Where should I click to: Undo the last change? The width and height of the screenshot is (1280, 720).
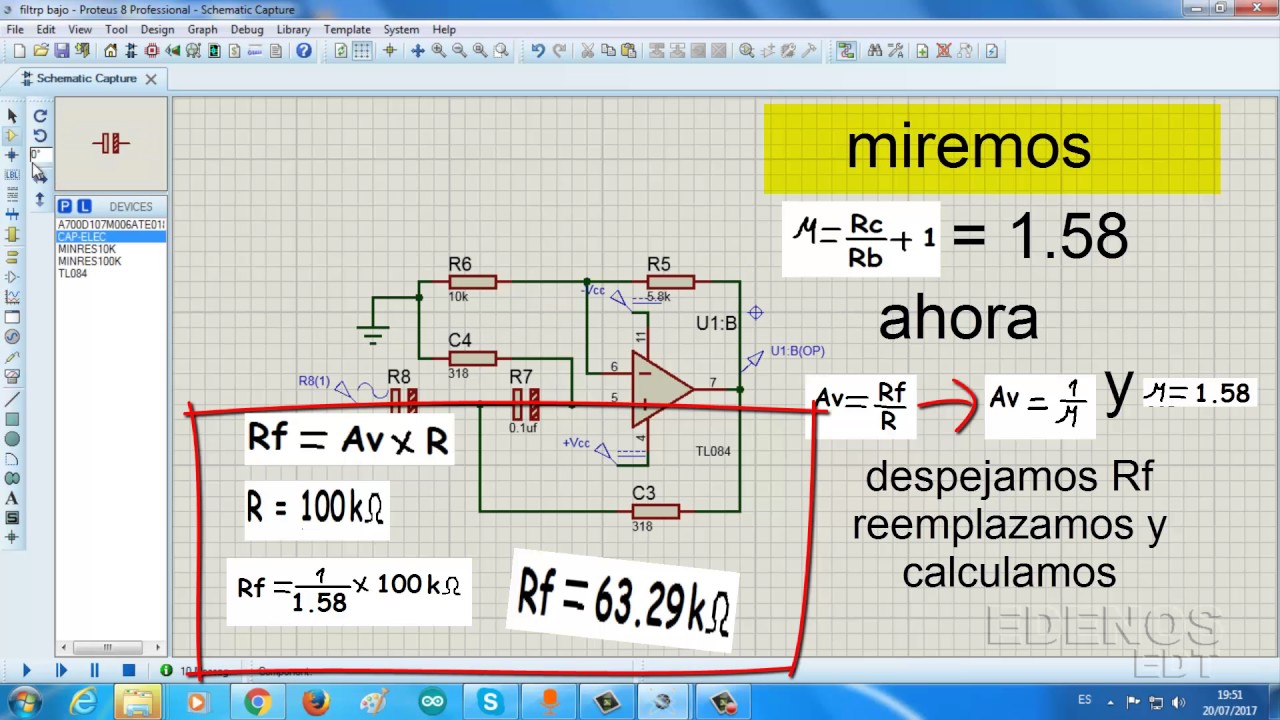pos(538,50)
